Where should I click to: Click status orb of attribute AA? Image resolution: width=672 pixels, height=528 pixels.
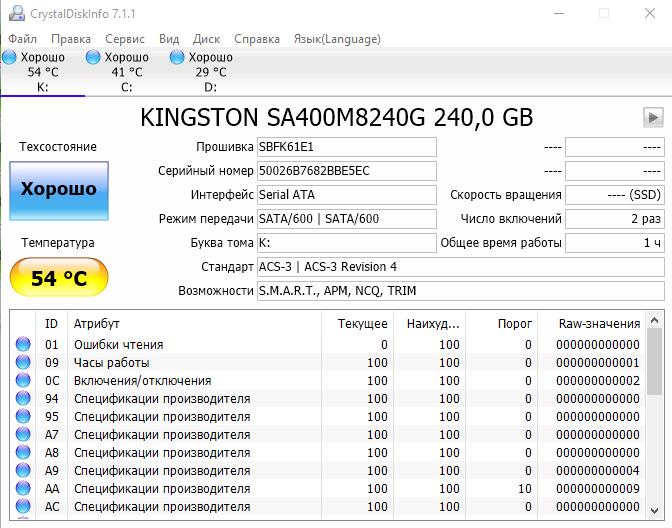pyautogui.click(x=23, y=488)
